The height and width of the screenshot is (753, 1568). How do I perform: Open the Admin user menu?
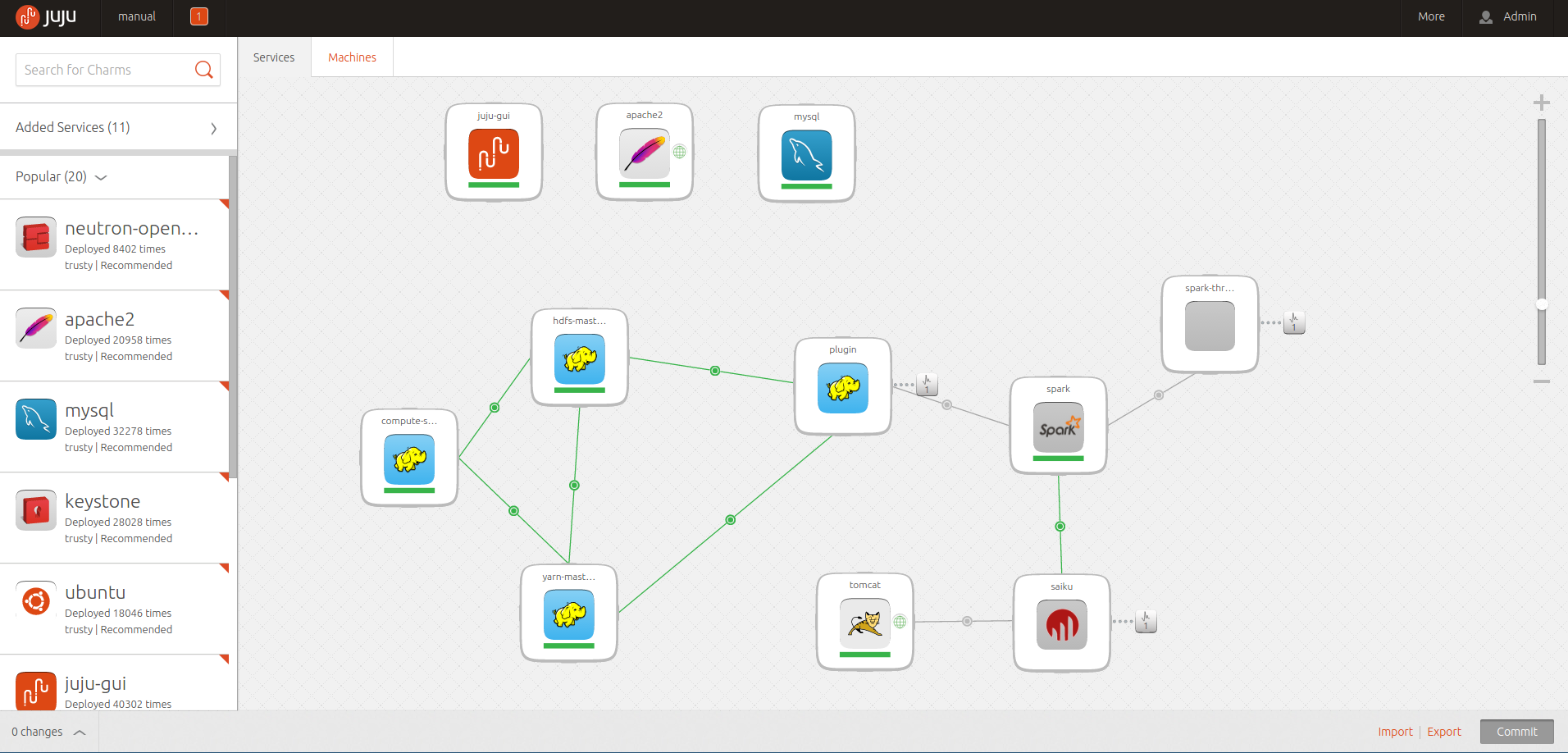click(x=1508, y=16)
